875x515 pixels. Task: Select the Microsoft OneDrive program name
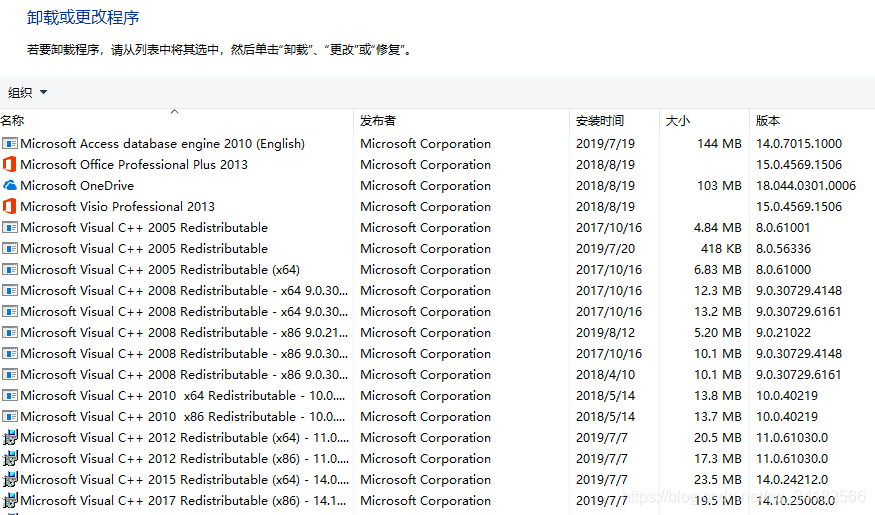coord(77,186)
